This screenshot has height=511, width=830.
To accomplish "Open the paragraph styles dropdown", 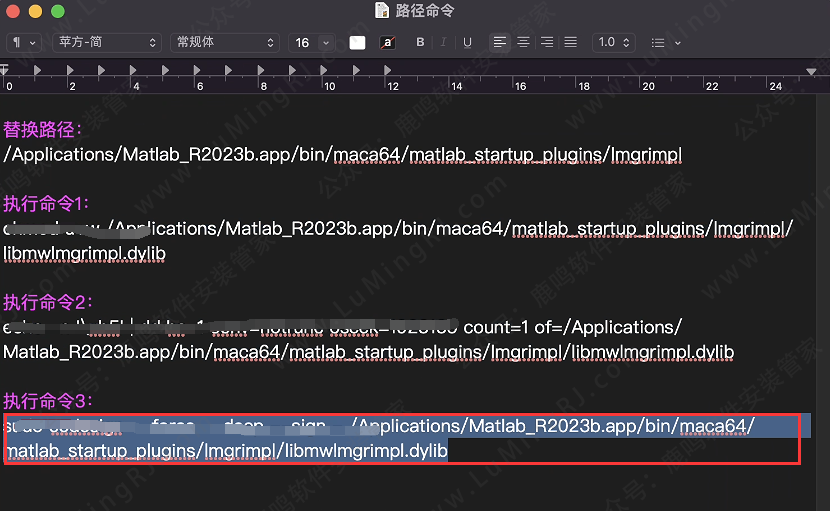I will (23, 42).
